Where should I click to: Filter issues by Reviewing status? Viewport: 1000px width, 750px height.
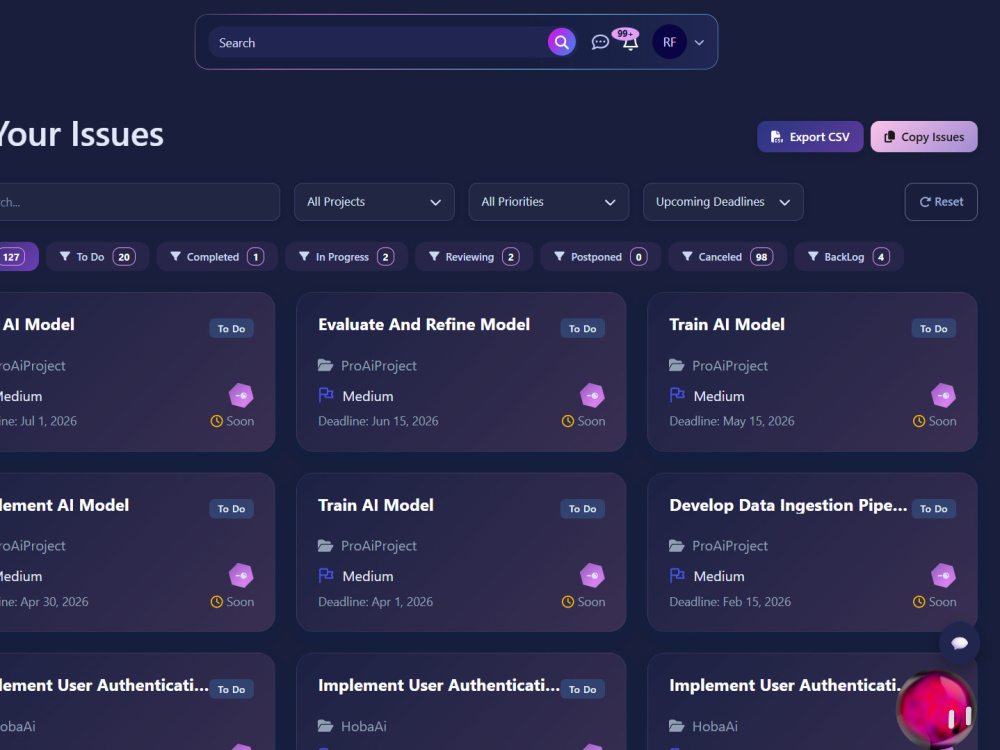474,257
